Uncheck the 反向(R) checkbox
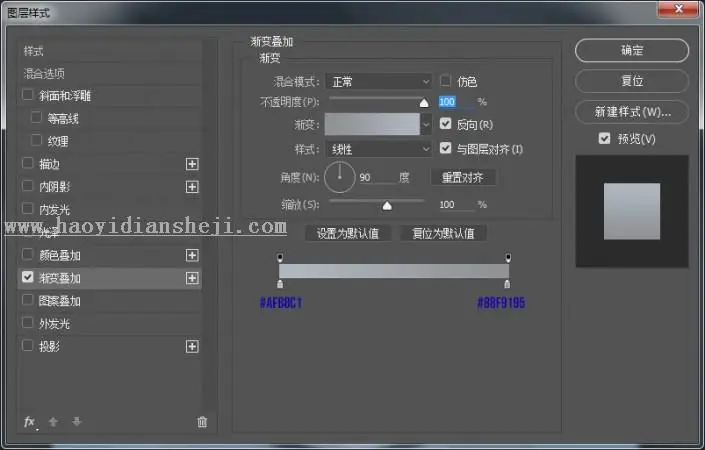Screen dimensions: 705x450 tap(445, 124)
